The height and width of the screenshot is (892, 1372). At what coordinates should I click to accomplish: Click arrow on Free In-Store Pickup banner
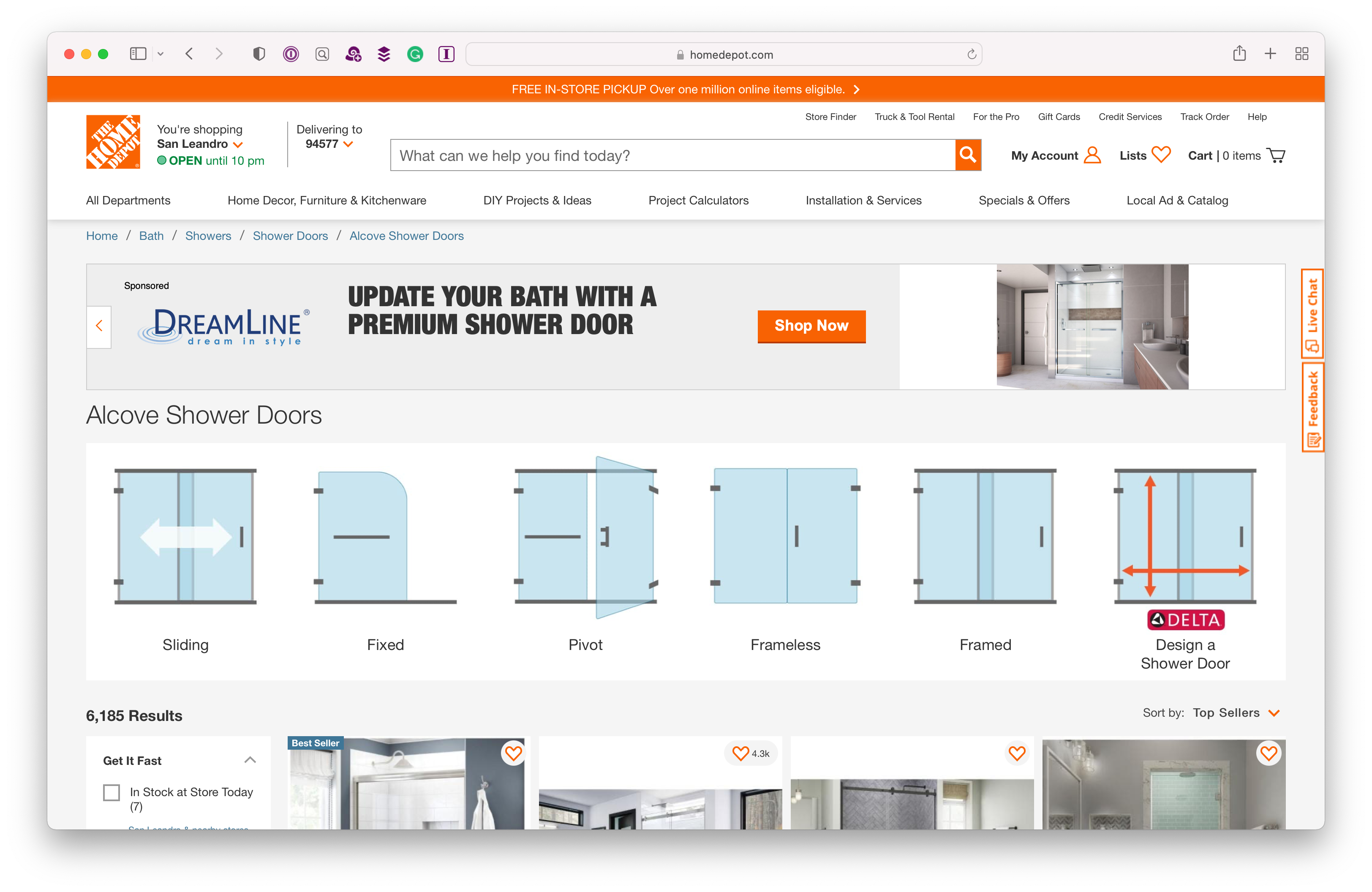(857, 89)
